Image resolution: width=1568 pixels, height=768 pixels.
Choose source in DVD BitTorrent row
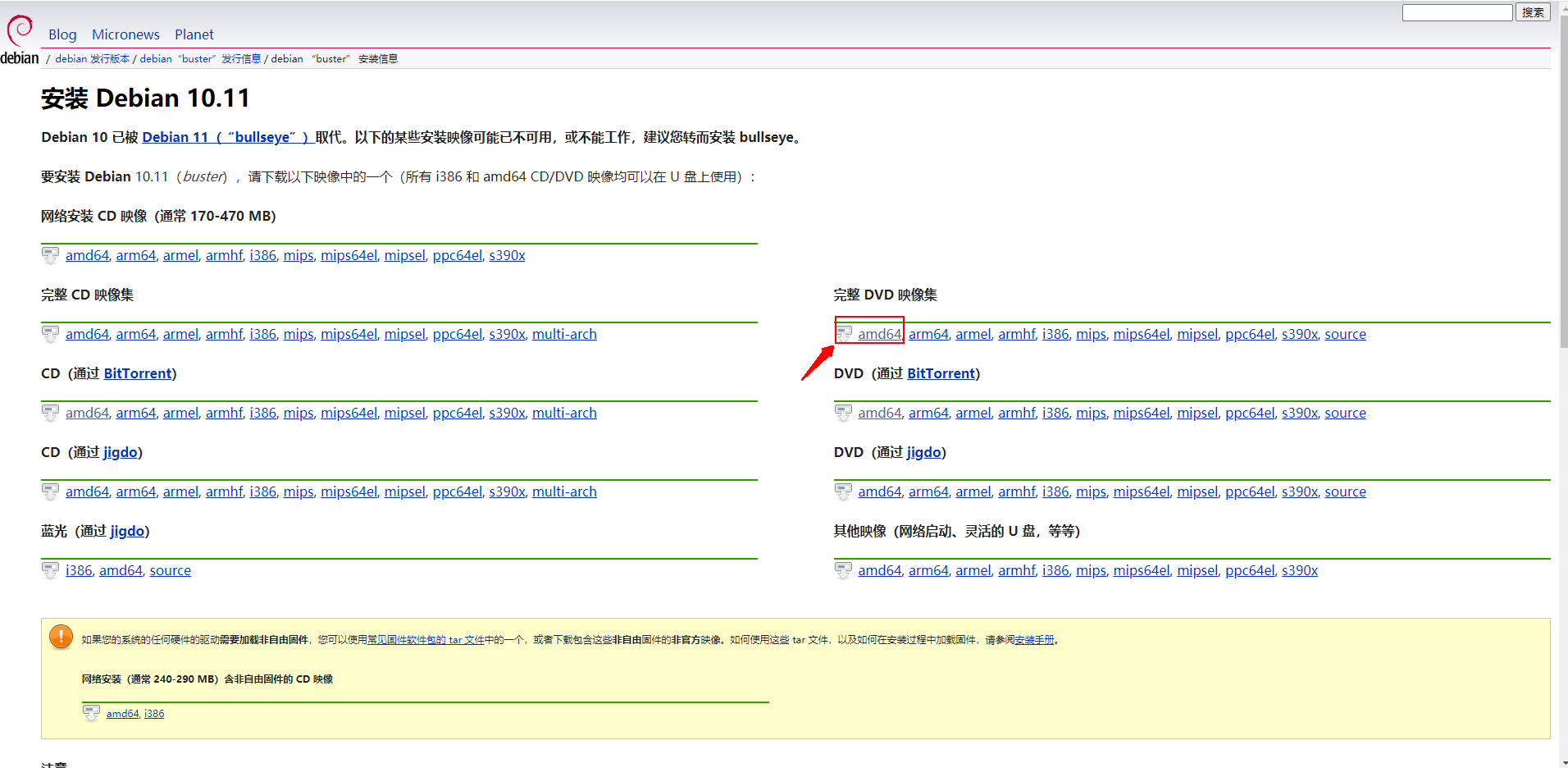[1346, 413]
